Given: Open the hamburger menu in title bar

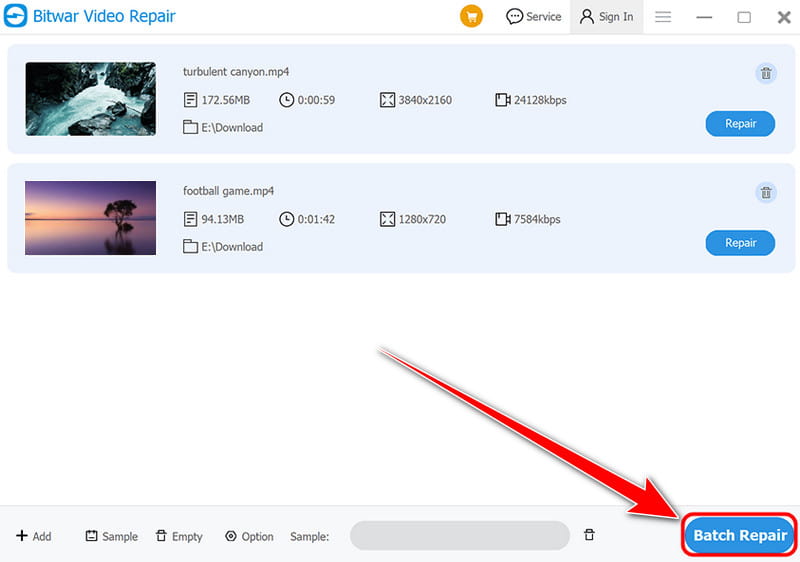Looking at the screenshot, I should [x=662, y=17].
